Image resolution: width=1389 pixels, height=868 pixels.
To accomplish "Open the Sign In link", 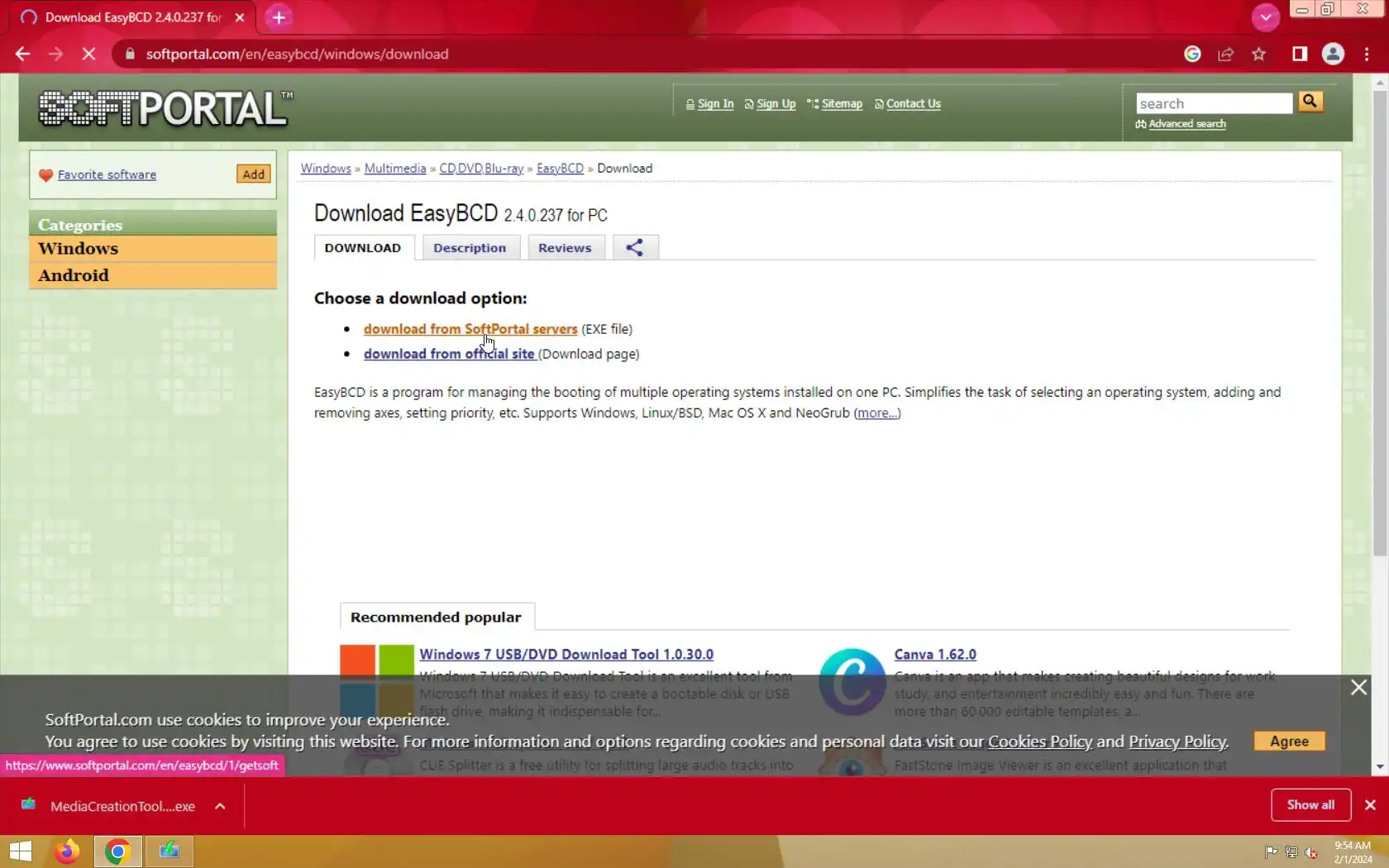I will (715, 103).
